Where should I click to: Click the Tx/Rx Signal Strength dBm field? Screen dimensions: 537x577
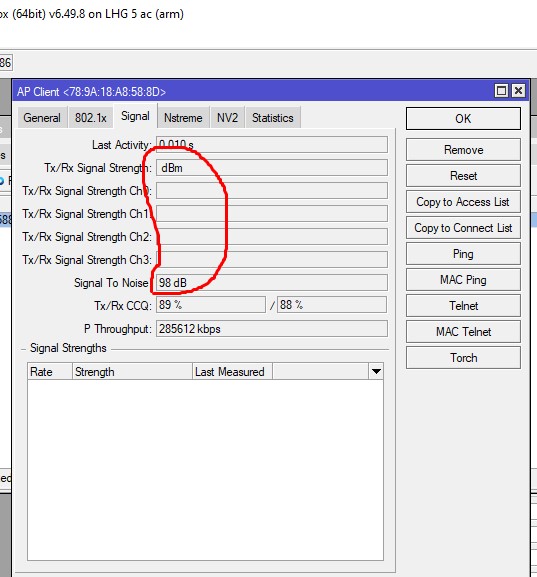(272, 168)
